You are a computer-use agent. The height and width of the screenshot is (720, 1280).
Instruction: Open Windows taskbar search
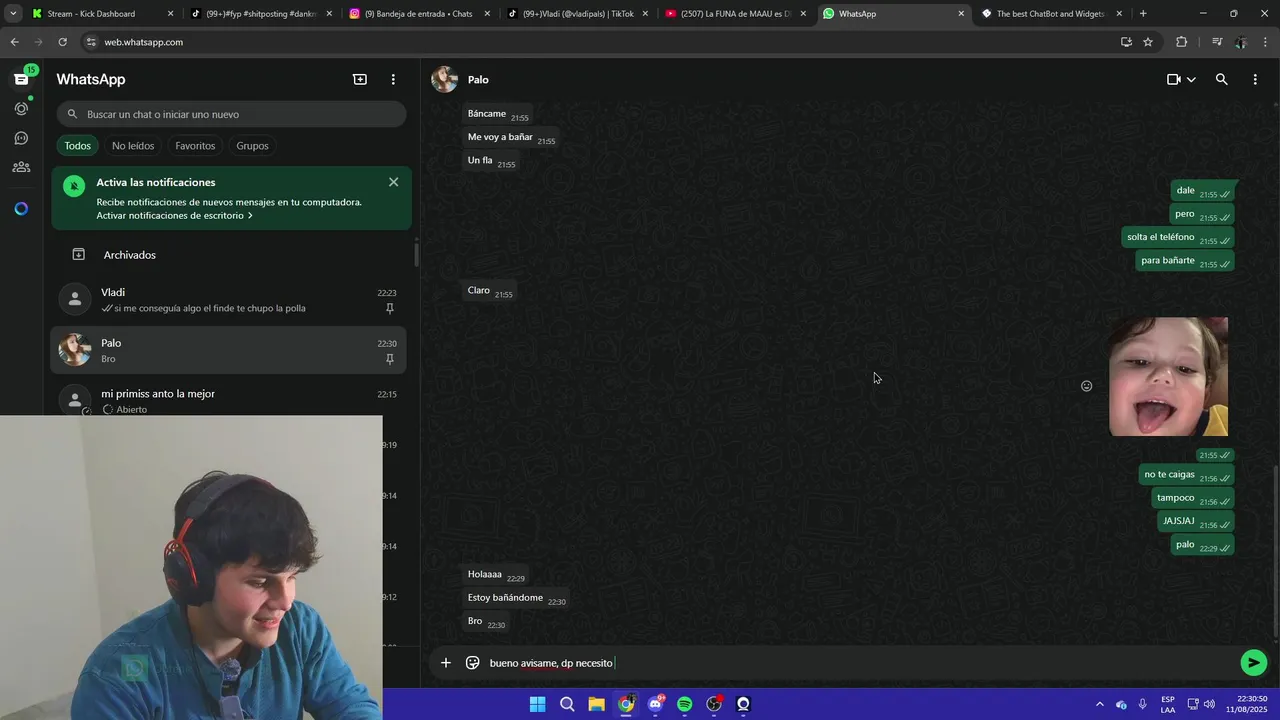[x=567, y=704]
